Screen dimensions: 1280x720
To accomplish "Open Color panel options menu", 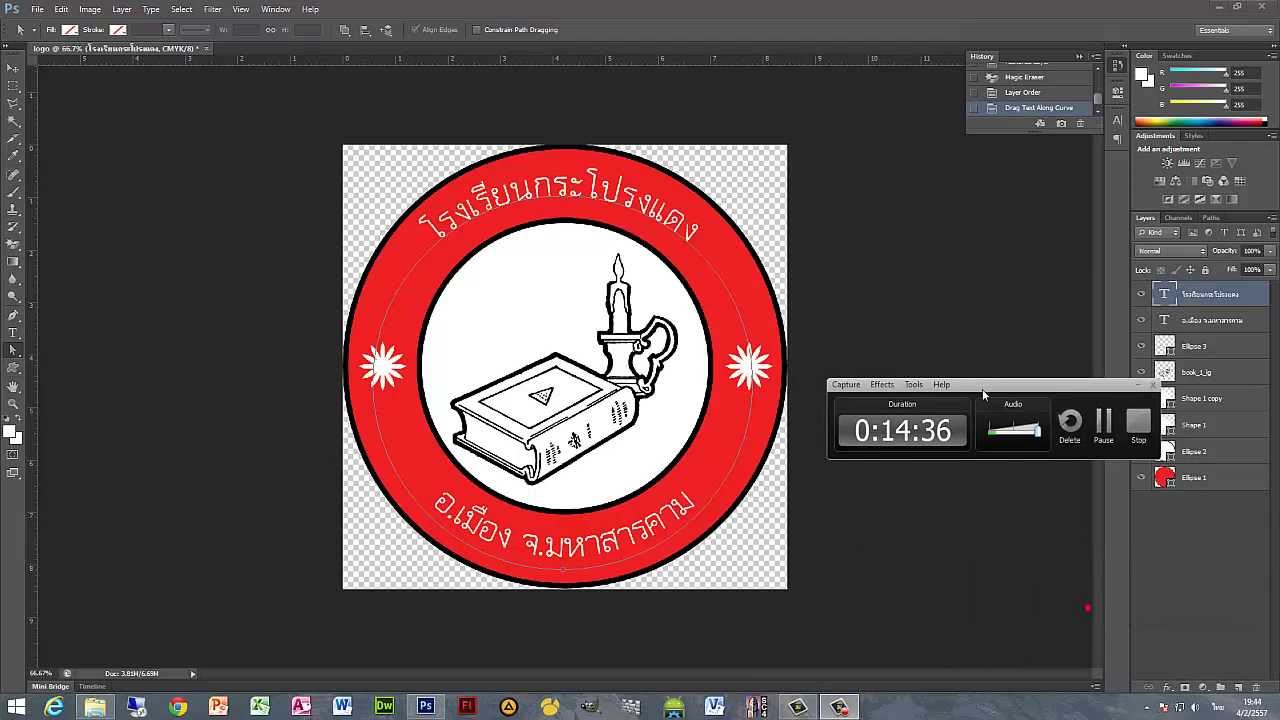I will coord(1271,56).
